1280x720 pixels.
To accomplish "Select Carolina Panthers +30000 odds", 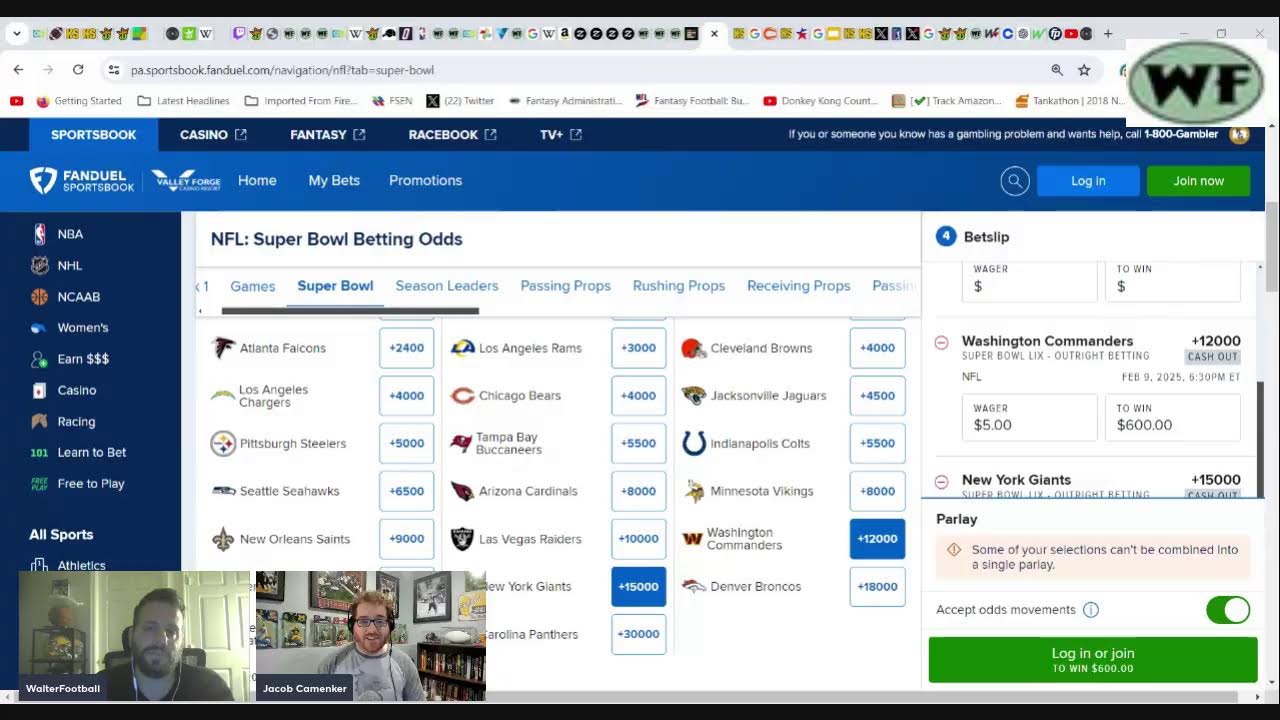I will click(x=638, y=634).
